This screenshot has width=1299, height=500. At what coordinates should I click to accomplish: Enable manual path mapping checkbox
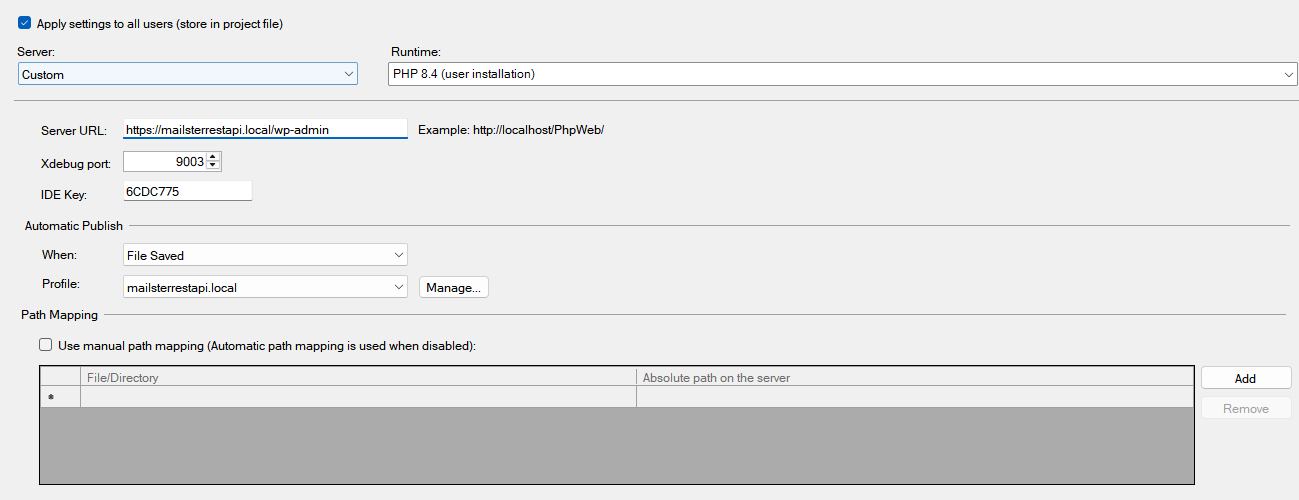click(x=46, y=345)
